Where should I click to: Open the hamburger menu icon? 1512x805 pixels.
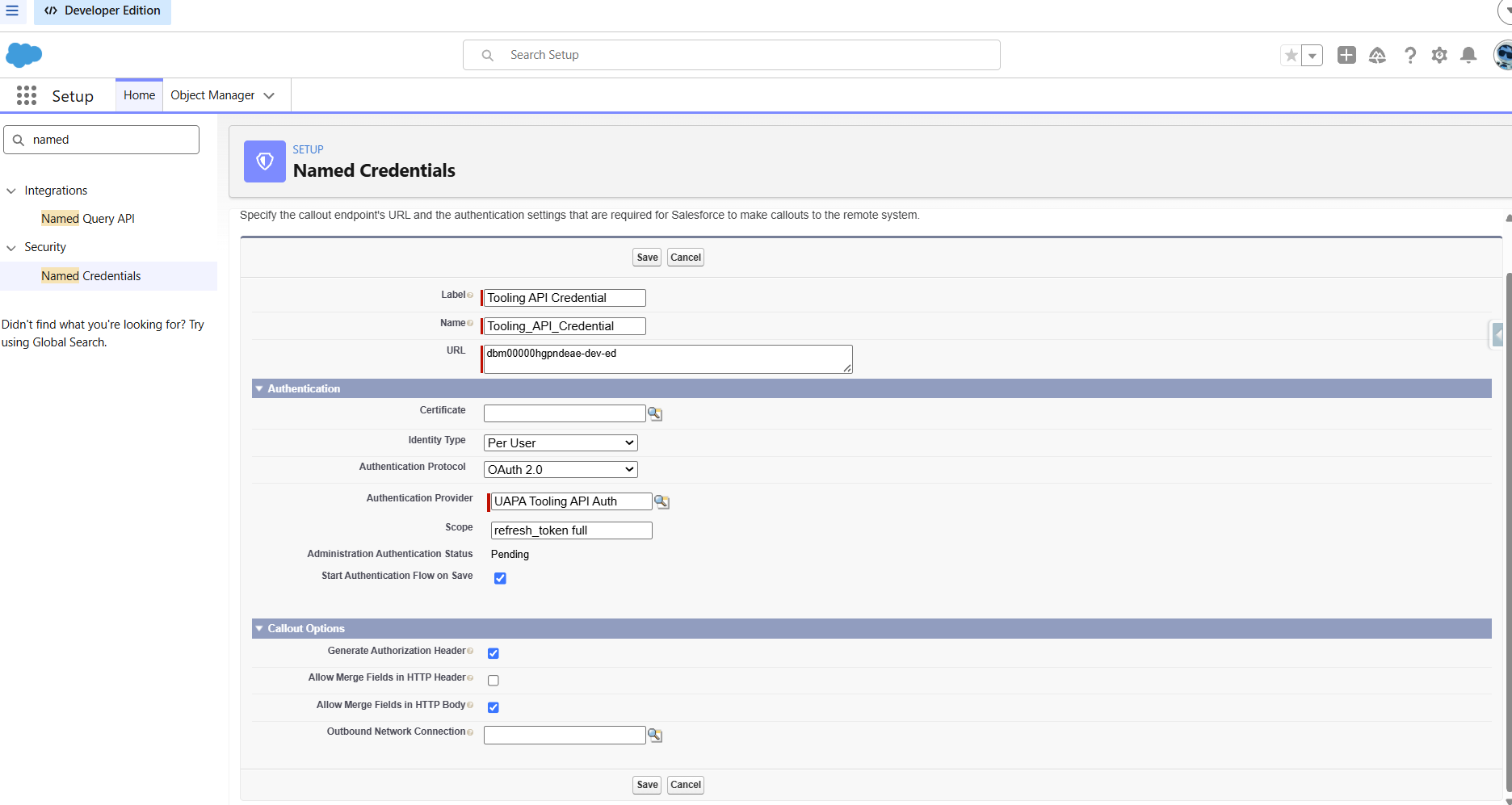[x=12, y=10]
